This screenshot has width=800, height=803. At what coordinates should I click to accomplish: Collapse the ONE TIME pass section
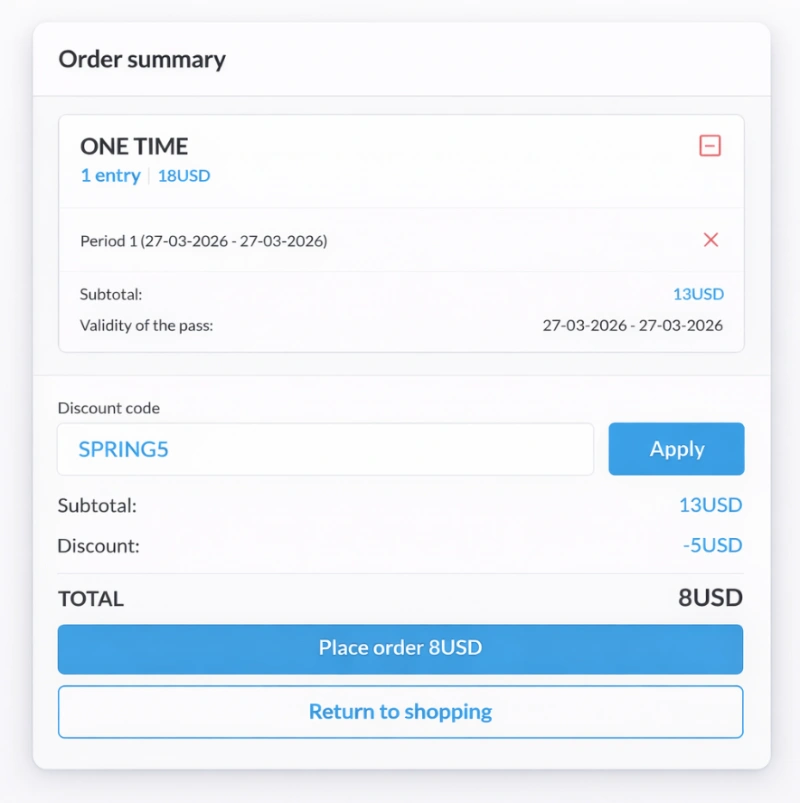click(x=709, y=146)
